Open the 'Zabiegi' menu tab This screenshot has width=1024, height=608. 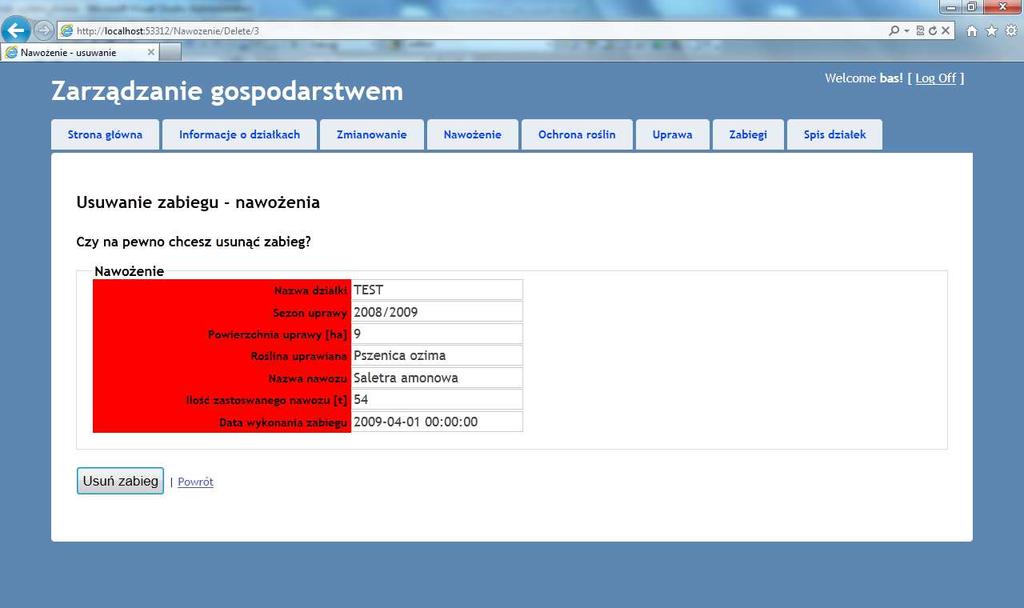click(748, 135)
